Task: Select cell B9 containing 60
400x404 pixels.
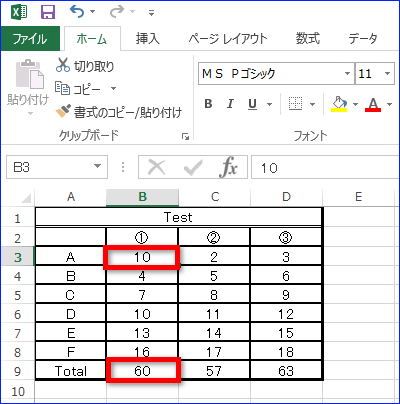Action: [x=143, y=370]
